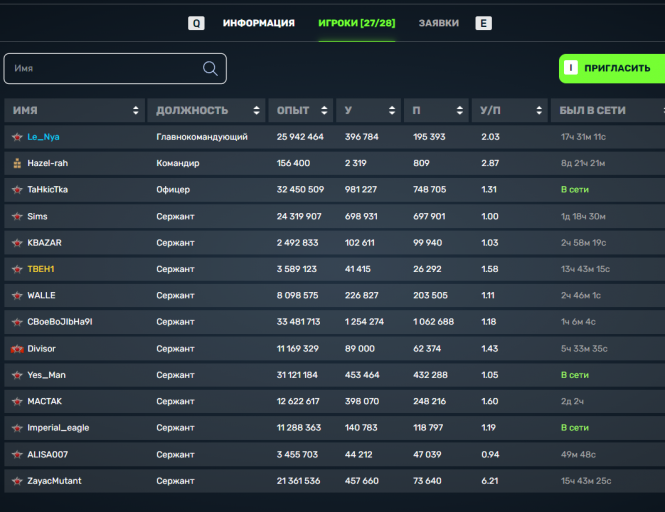Select player name ALISA007
Screen dimensions: 665x512
click(48, 454)
